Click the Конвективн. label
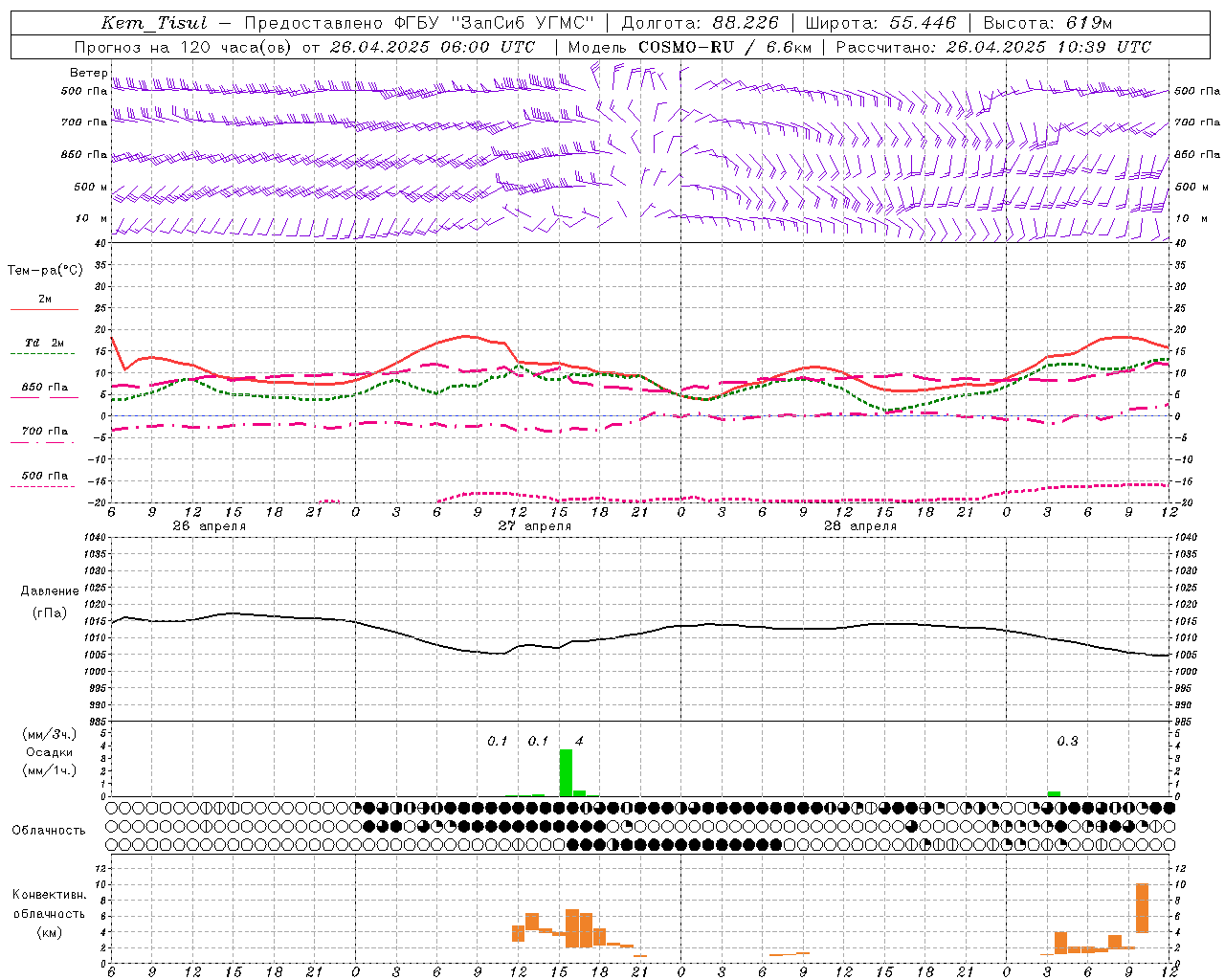Image resolution: width=1225 pixels, height=980 pixels. tap(49, 895)
